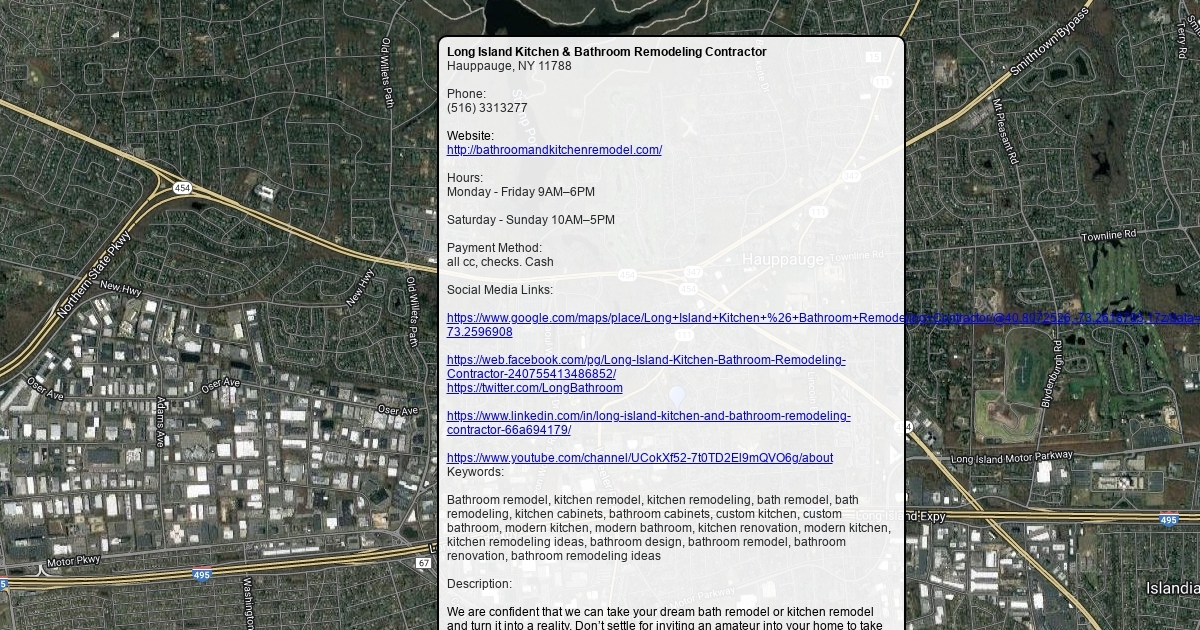
Task: Click the I-495 shield below Motor Pkwy
Action: point(201,576)
